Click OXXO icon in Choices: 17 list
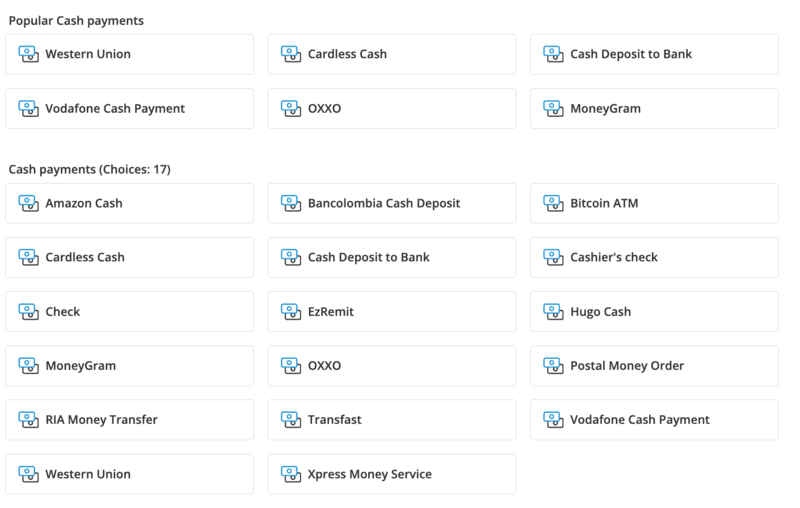 (x=291, y=366)
